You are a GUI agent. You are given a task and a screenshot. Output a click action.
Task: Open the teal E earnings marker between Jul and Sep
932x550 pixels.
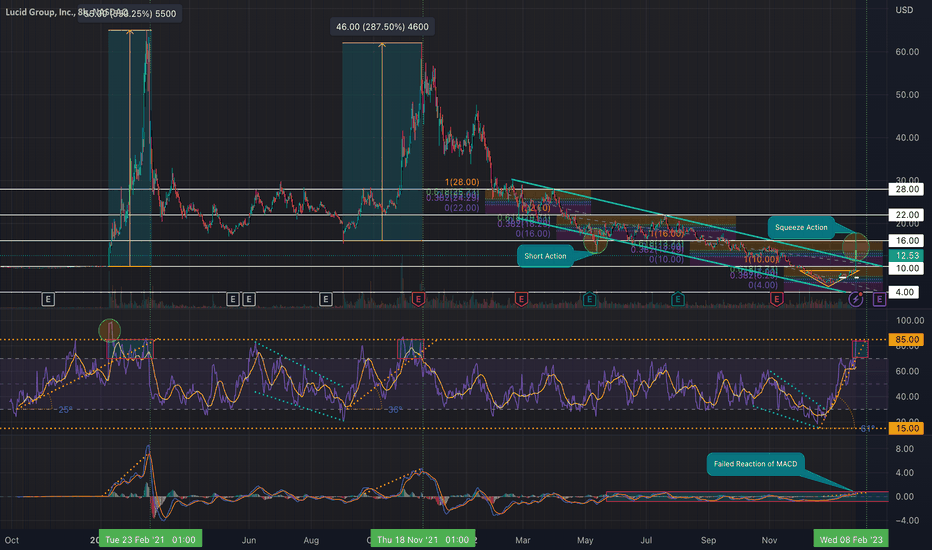pyautogui.click(x=678, y=299)
